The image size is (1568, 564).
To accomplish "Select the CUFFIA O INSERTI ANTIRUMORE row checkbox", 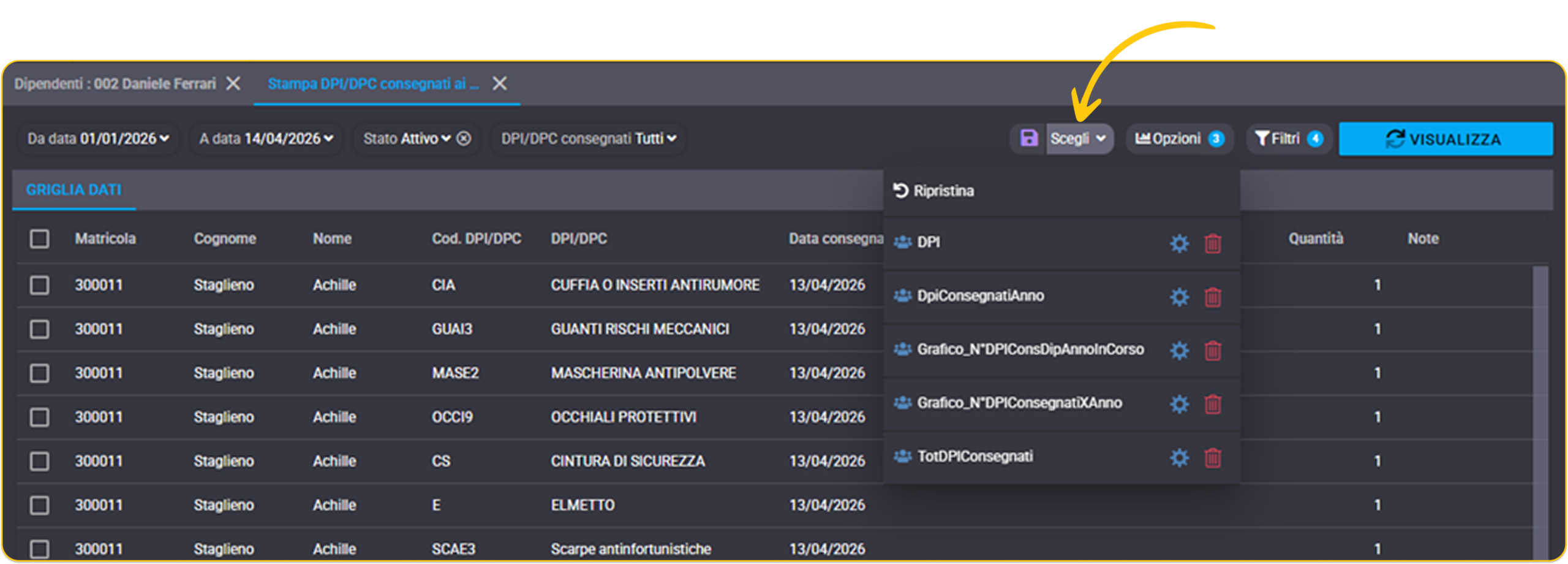I will [40, 285].
